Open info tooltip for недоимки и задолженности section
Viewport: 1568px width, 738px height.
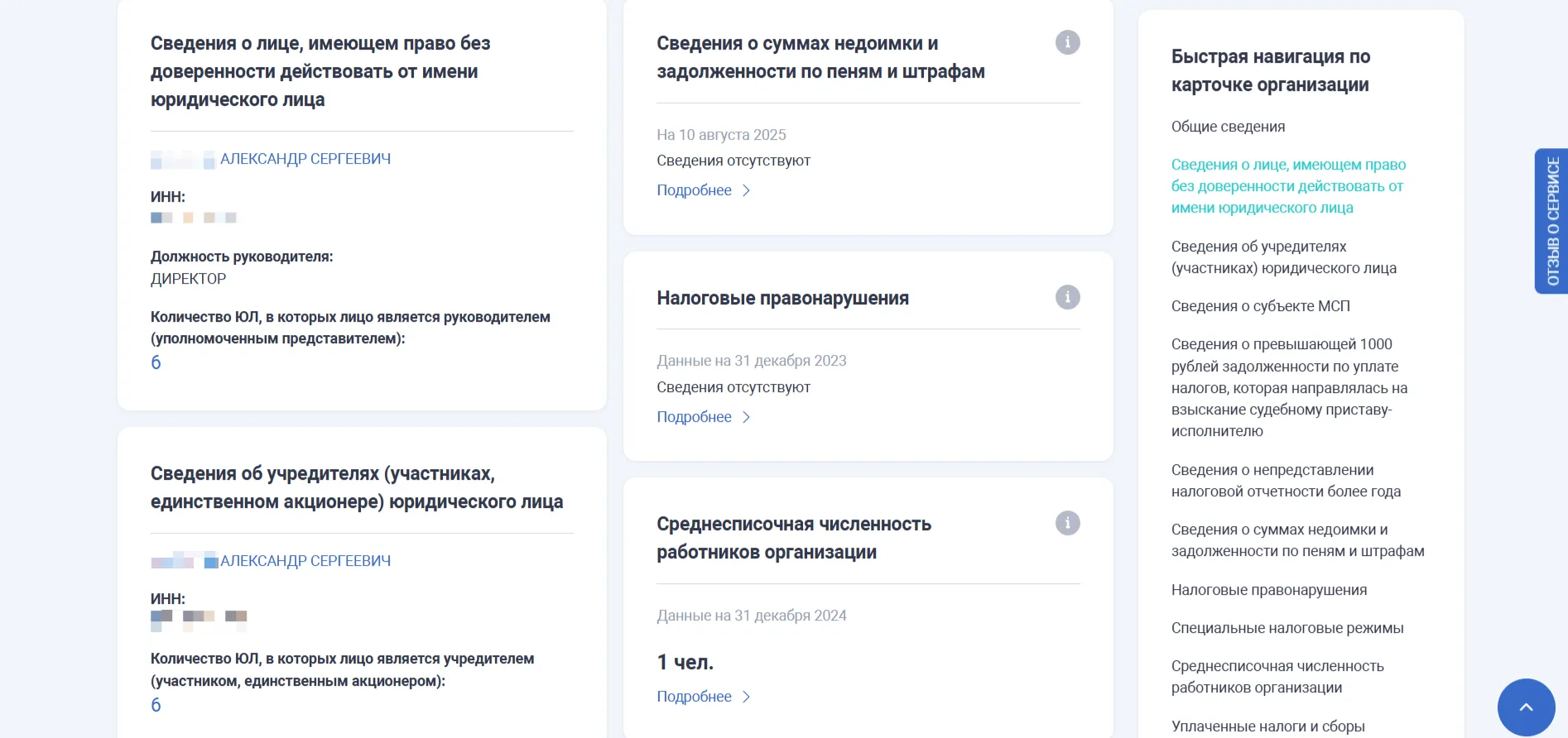pos(1068,41)
